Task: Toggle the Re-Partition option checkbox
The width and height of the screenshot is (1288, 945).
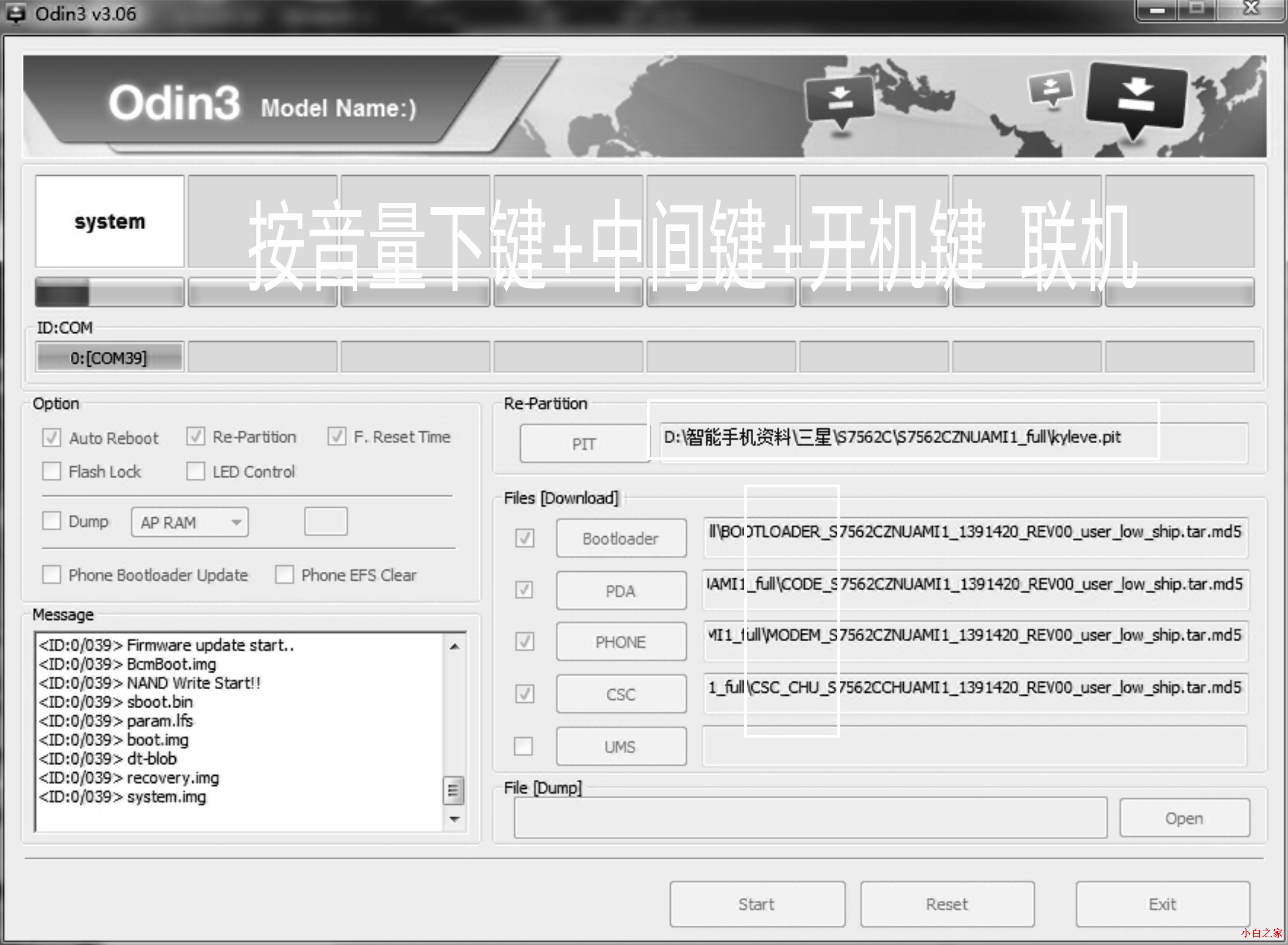Action: point(196,437)
